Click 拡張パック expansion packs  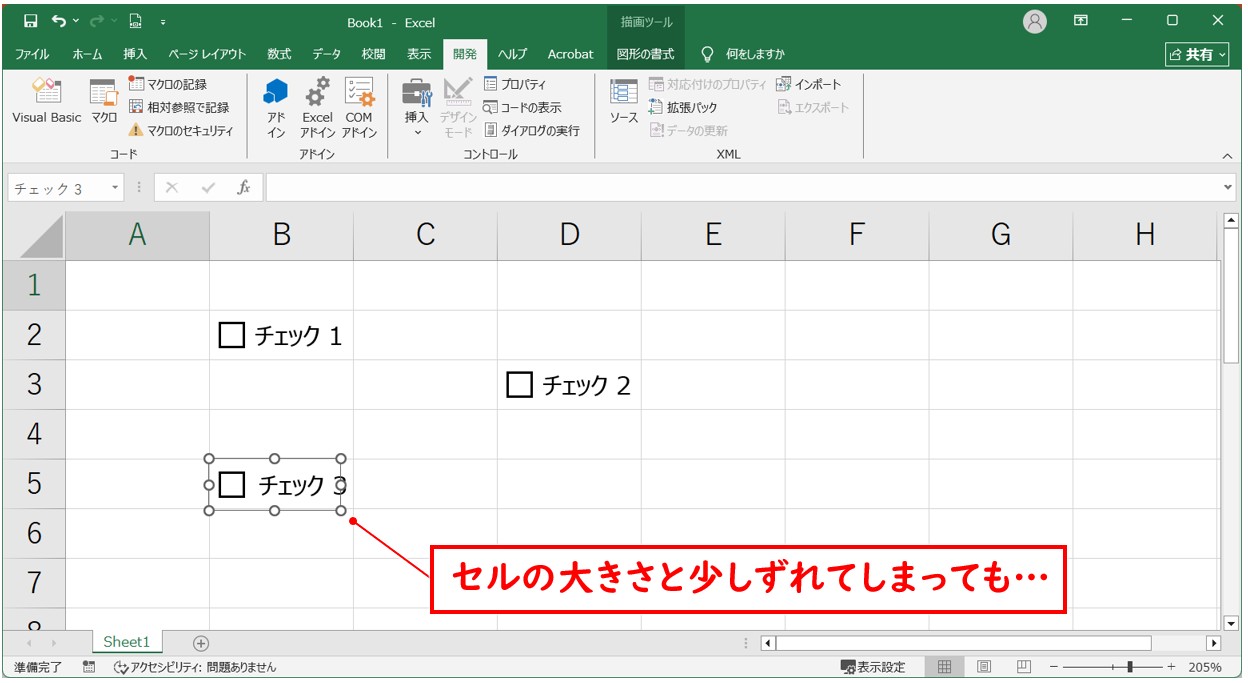tap(683, 107)
